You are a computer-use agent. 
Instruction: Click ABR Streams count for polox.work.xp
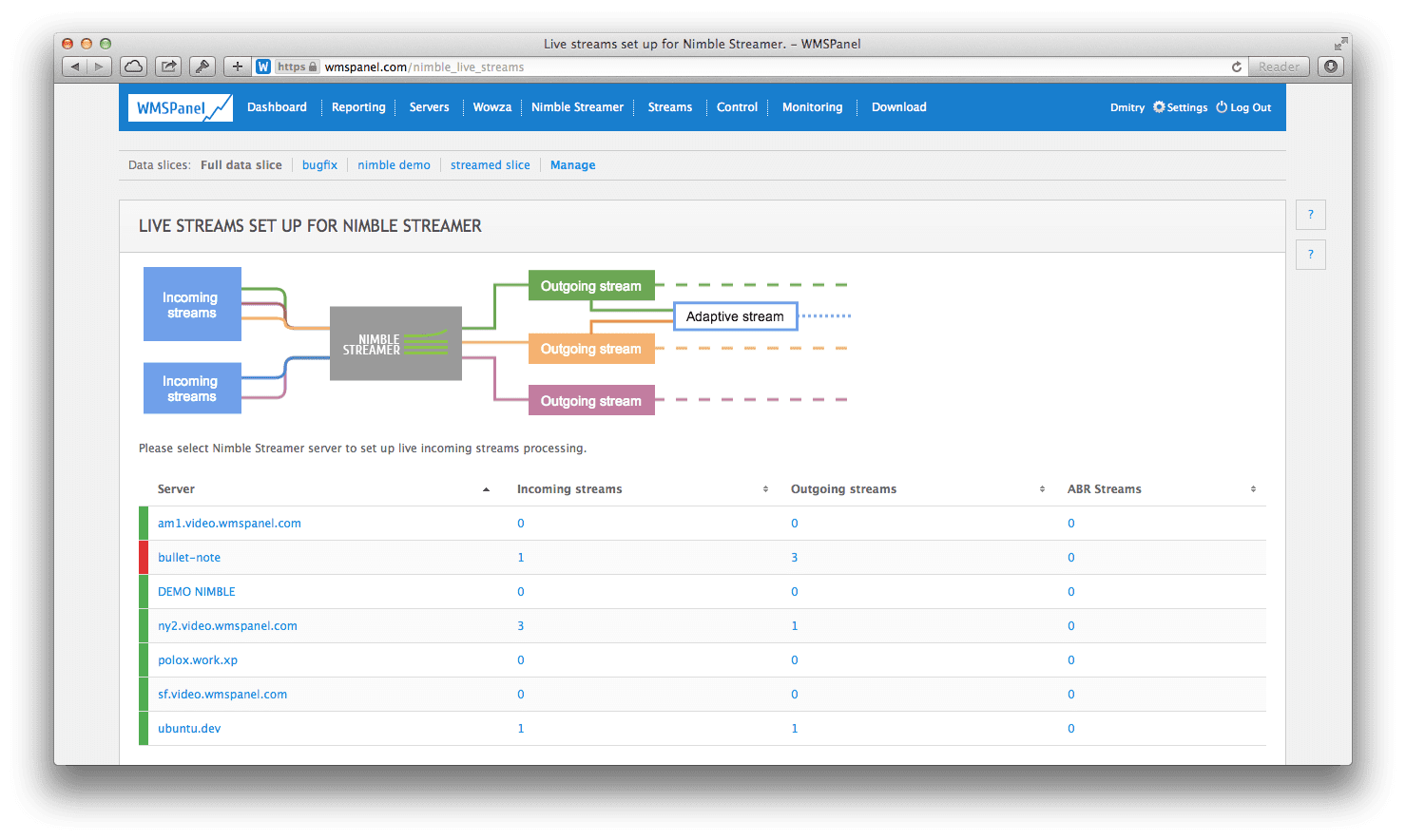coord(1071,660)
